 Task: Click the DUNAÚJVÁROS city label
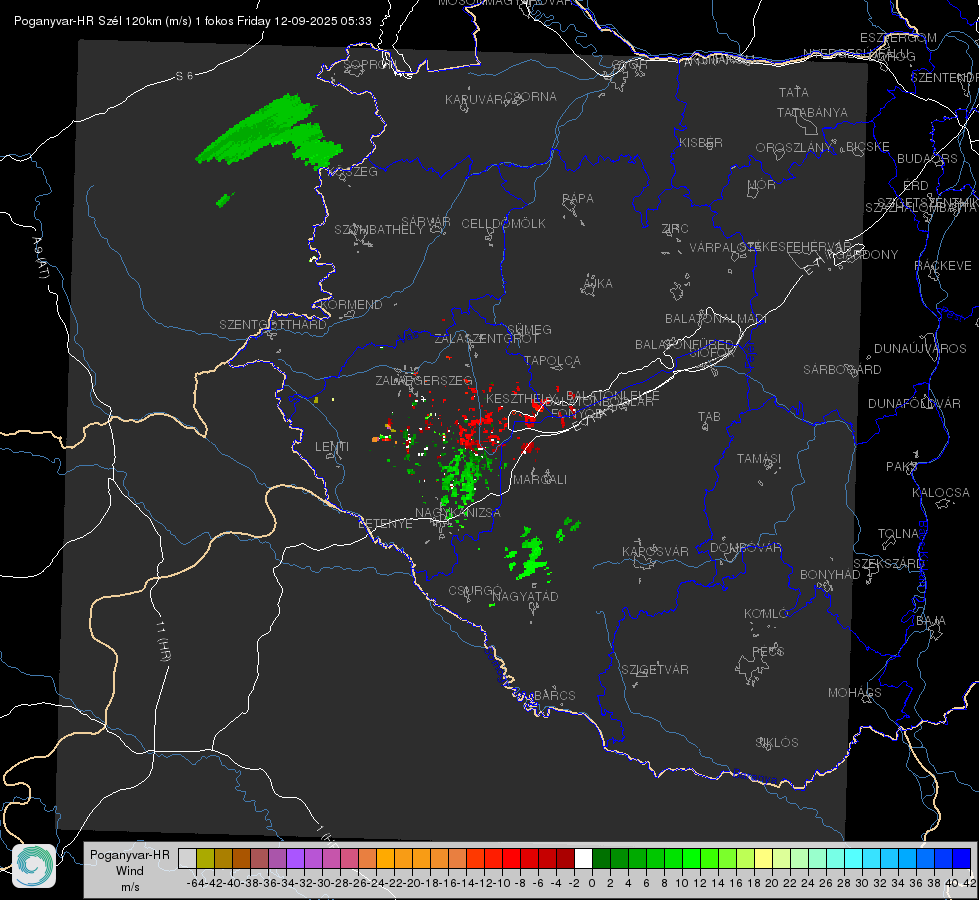[920, 349]
